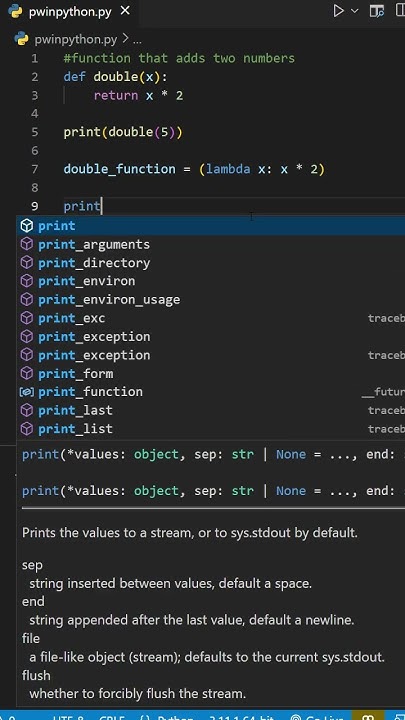Click pwinpython.py in the breadcrumb path
This screenshot has width=405, height=720.
coord(76,39)
